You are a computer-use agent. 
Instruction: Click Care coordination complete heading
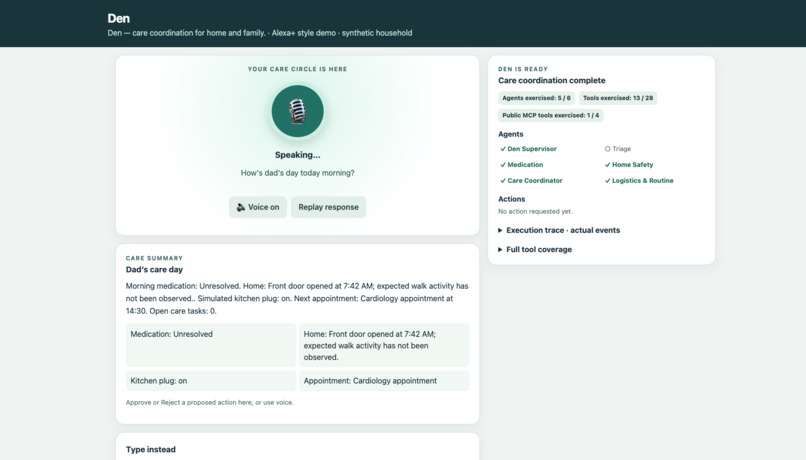552,80
